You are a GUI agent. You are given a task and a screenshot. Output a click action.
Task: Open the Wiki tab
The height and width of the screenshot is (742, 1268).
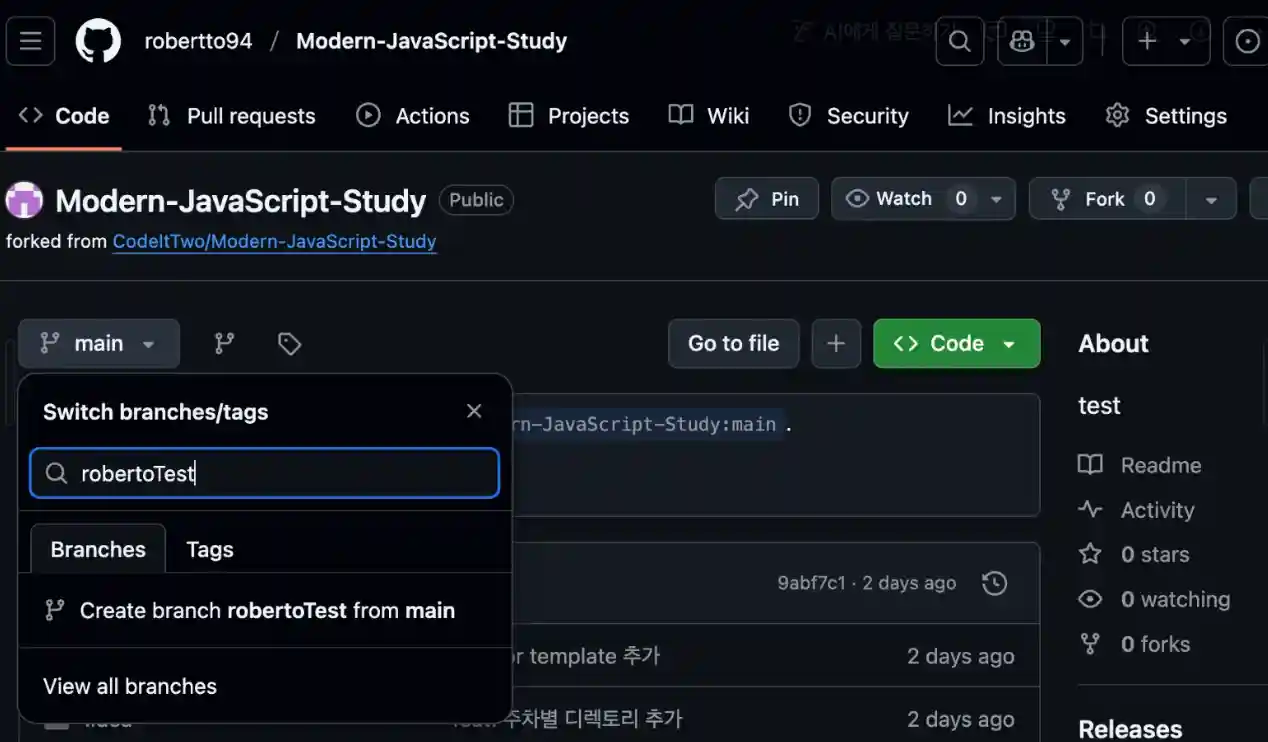[x=709, y=116]
